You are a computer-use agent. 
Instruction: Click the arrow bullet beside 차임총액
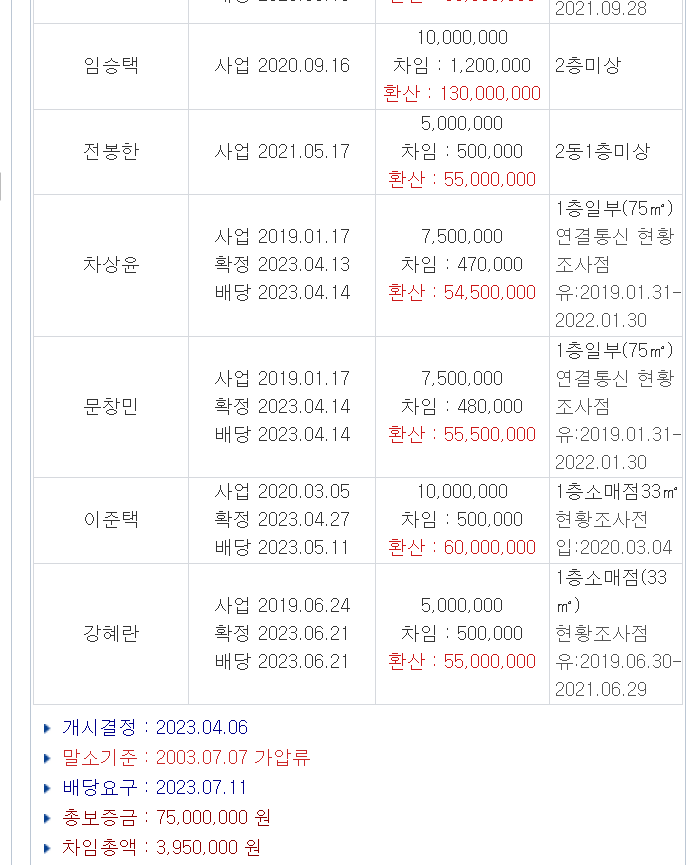pos(47,848)
